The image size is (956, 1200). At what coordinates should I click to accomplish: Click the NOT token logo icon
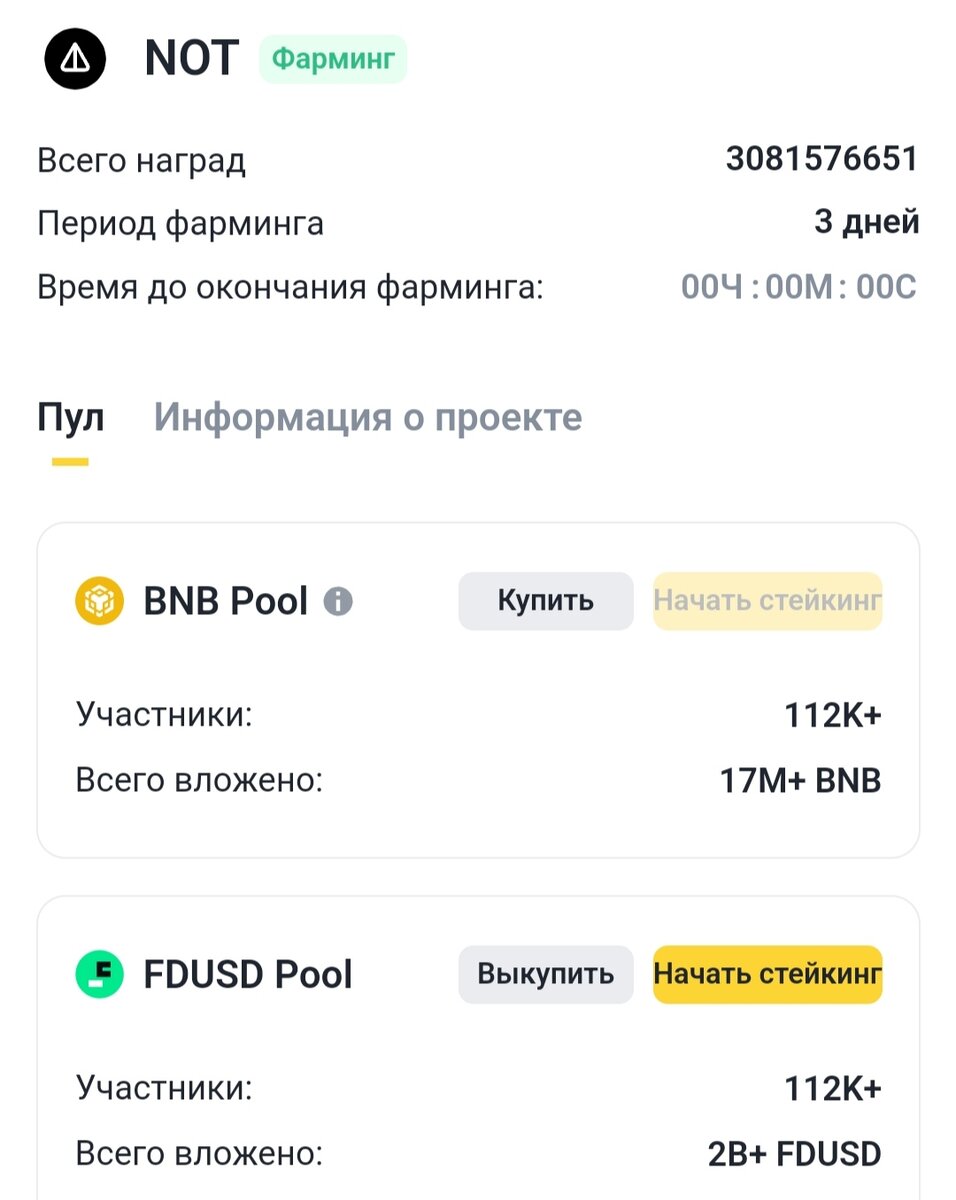75,59
